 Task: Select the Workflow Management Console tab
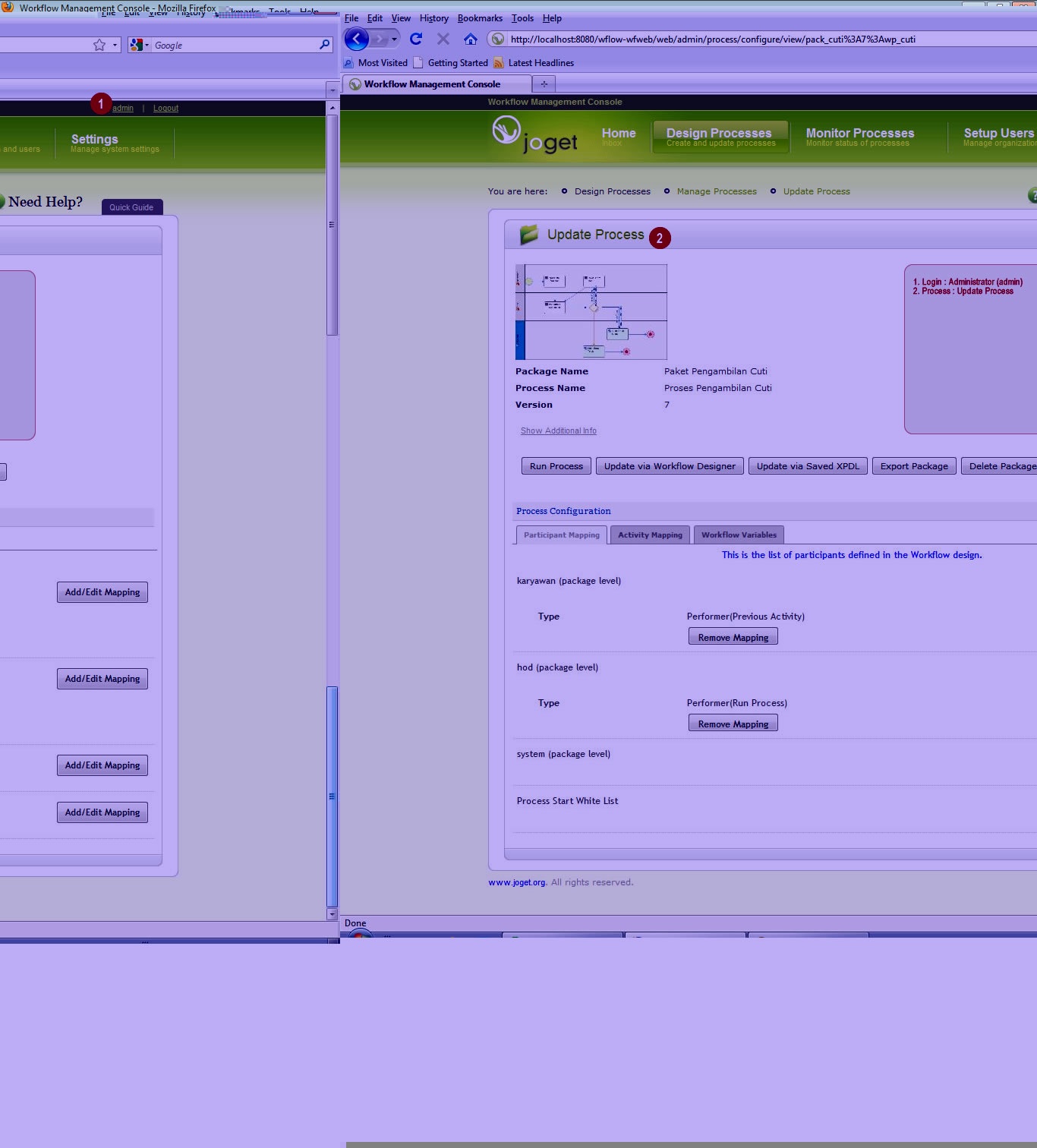click(437, 84)
